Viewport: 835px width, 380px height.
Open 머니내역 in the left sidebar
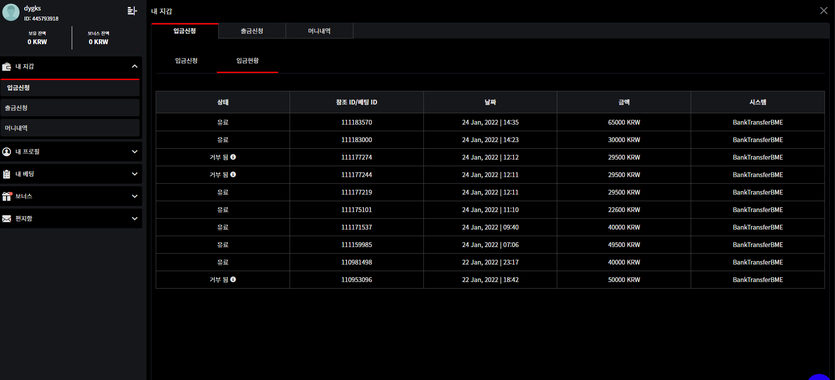pos(70,128)
